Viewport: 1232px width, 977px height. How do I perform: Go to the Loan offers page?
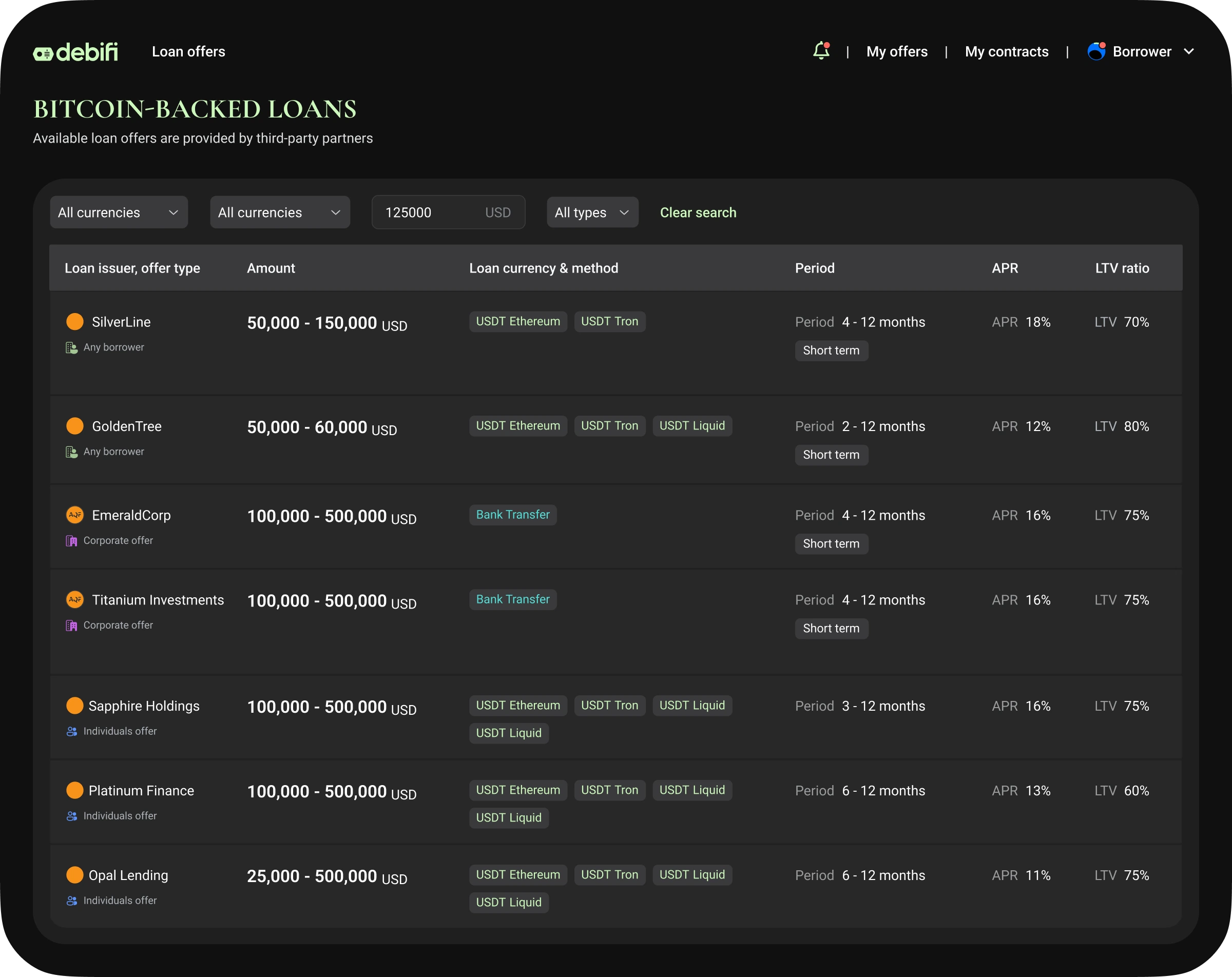(188, 51)
